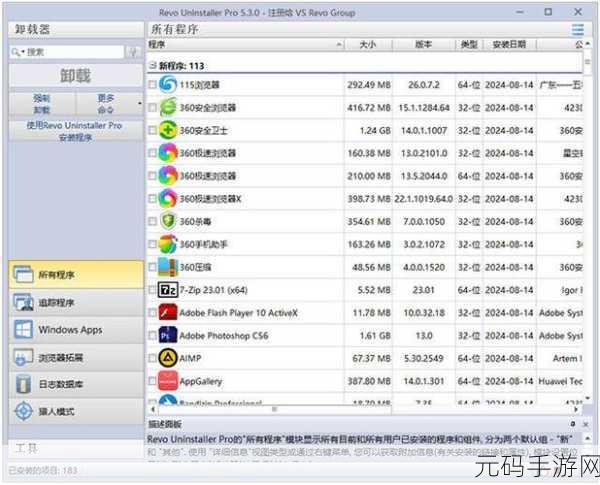The width and height of the screenshot is (600, 485).
Task: Sort by the 类型 column header
Action: click(469, 45)
